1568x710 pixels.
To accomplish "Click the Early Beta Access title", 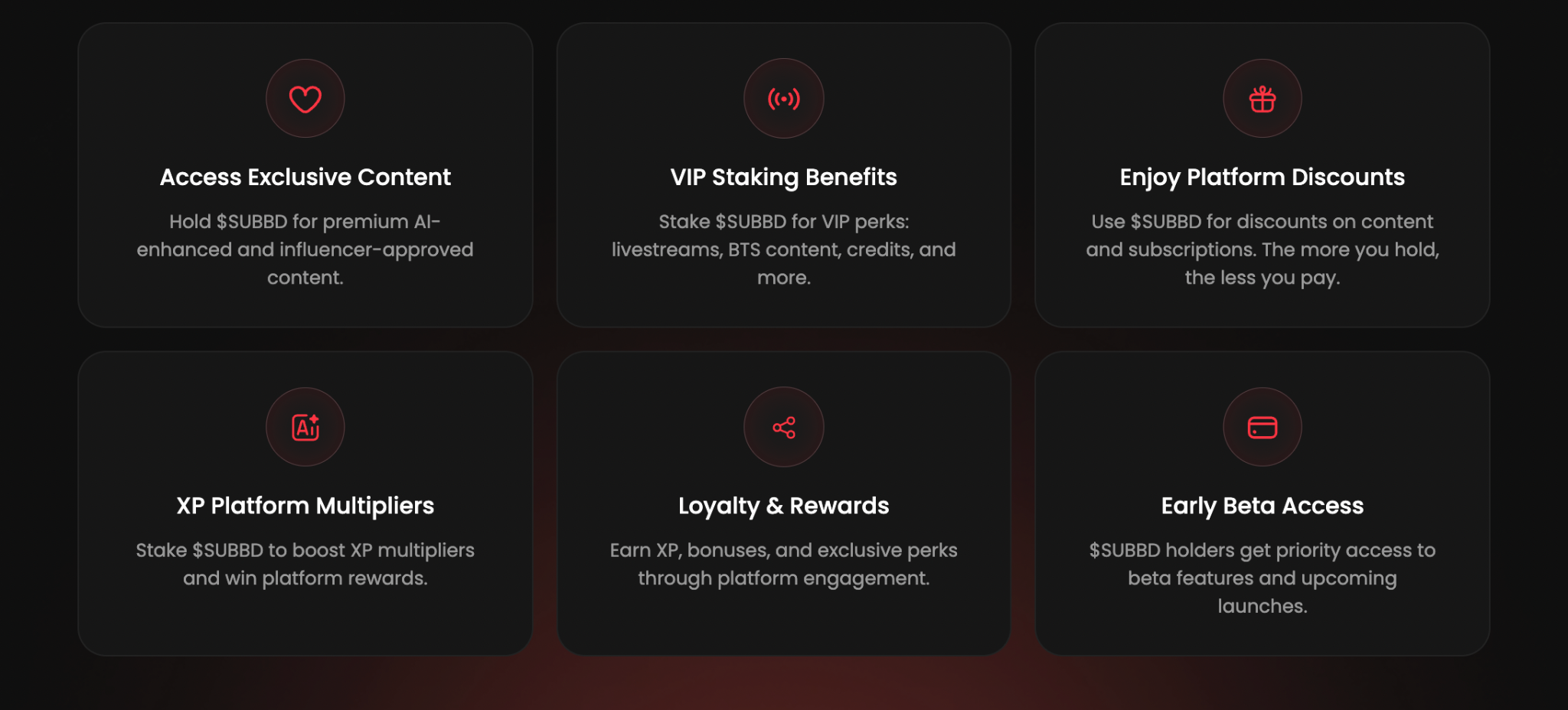I will click(1262, 506).
